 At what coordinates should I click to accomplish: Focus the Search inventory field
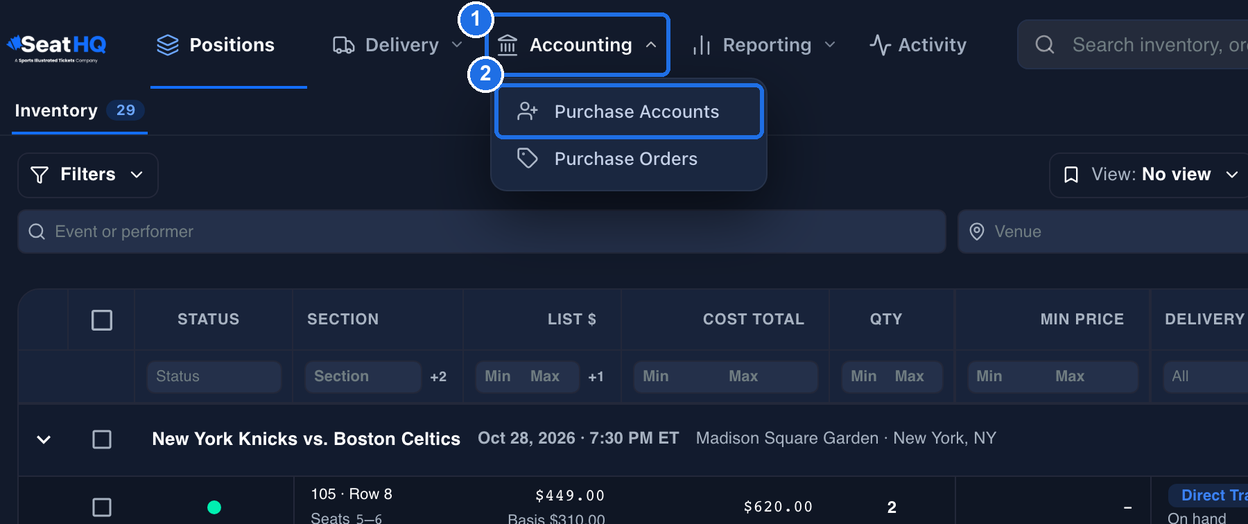point(1133,45)
